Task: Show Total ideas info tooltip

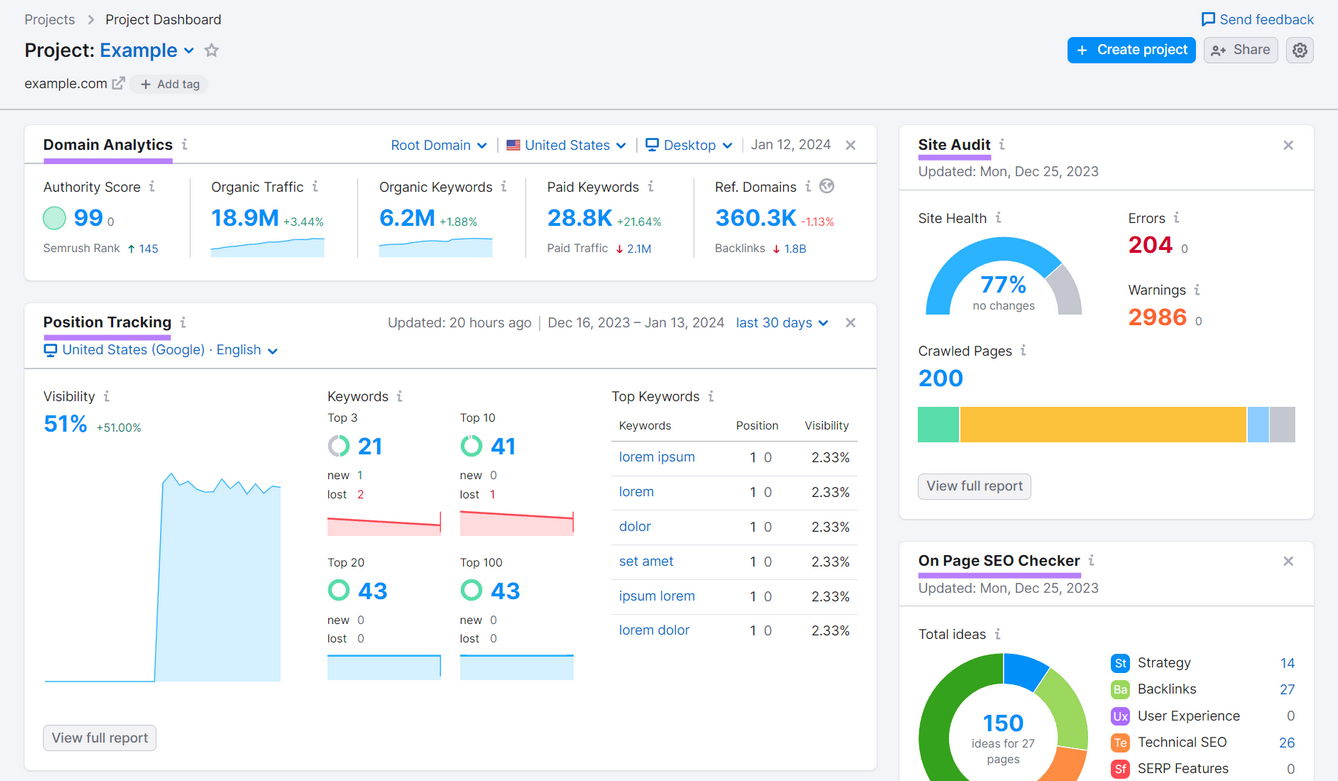Action: click(997, 634)
